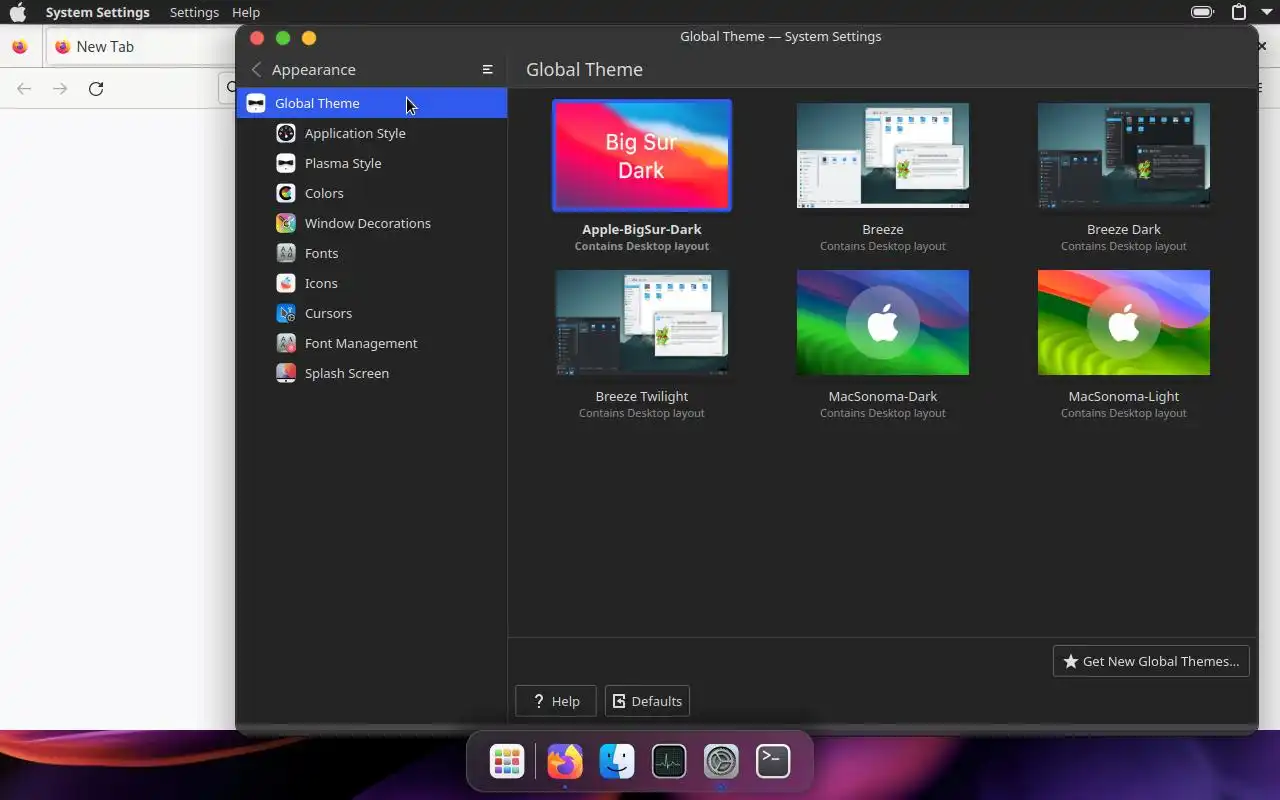Screen dimensions: 1280x800
Task: Select the Breeze Twilight theme thumbnail
Action: (x=642, y=322)
